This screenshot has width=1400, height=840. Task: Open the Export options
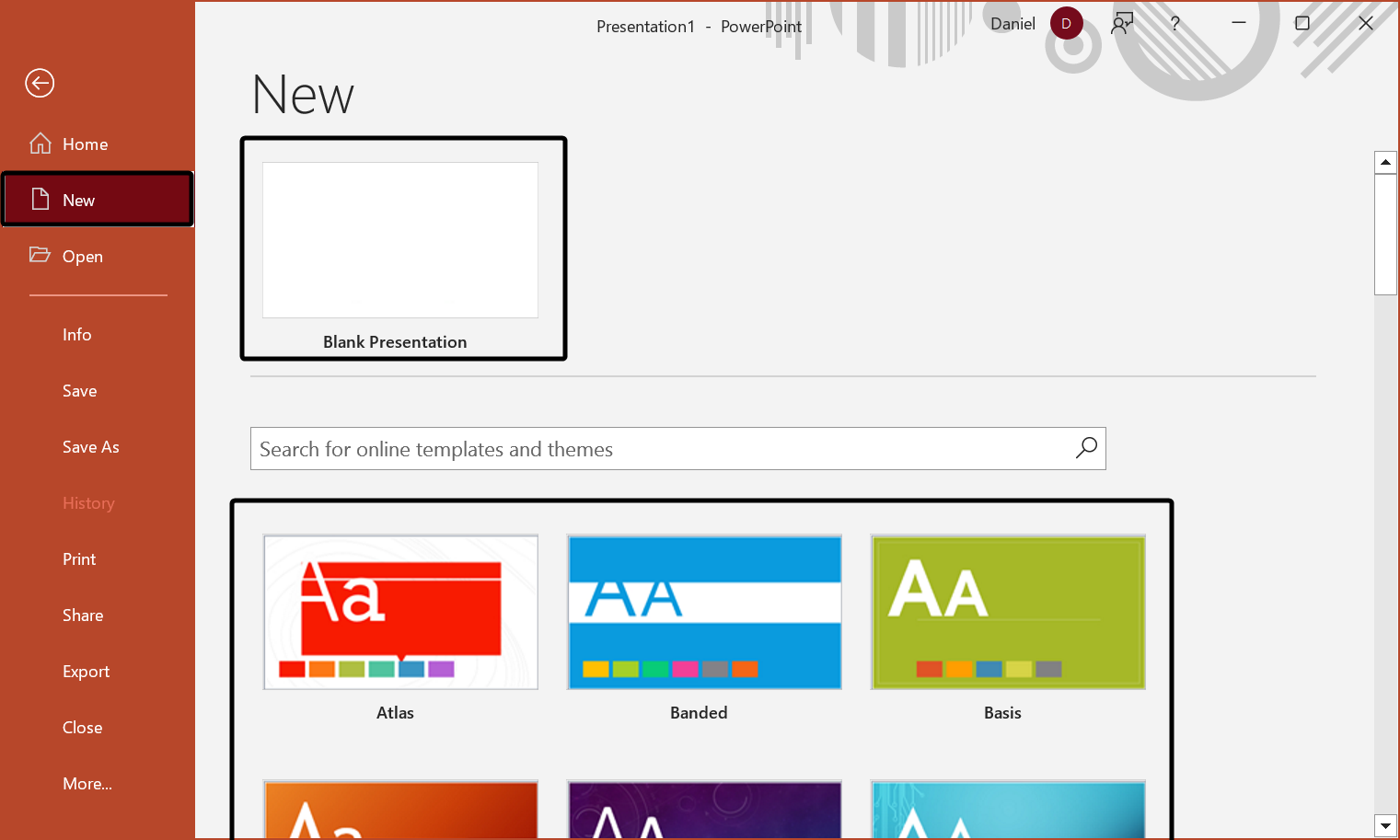coord(86,672)
